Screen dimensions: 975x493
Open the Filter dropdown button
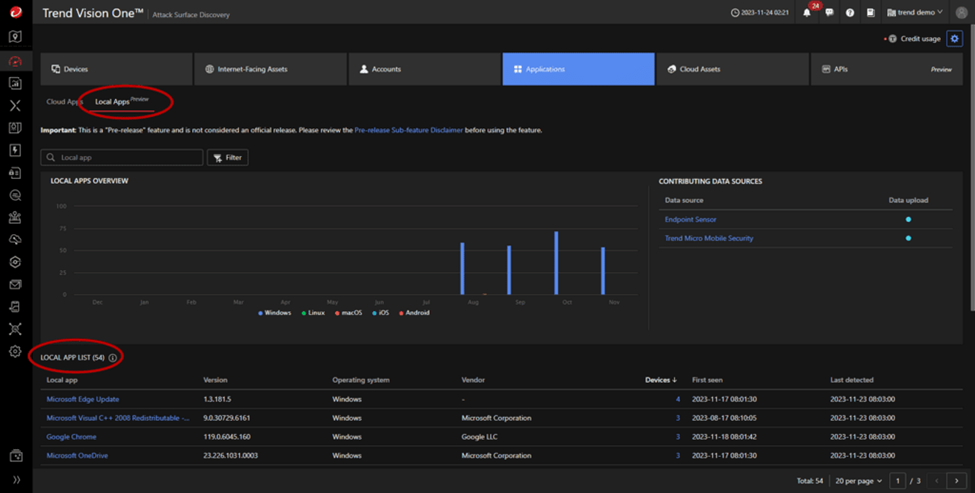click(228, 157)
